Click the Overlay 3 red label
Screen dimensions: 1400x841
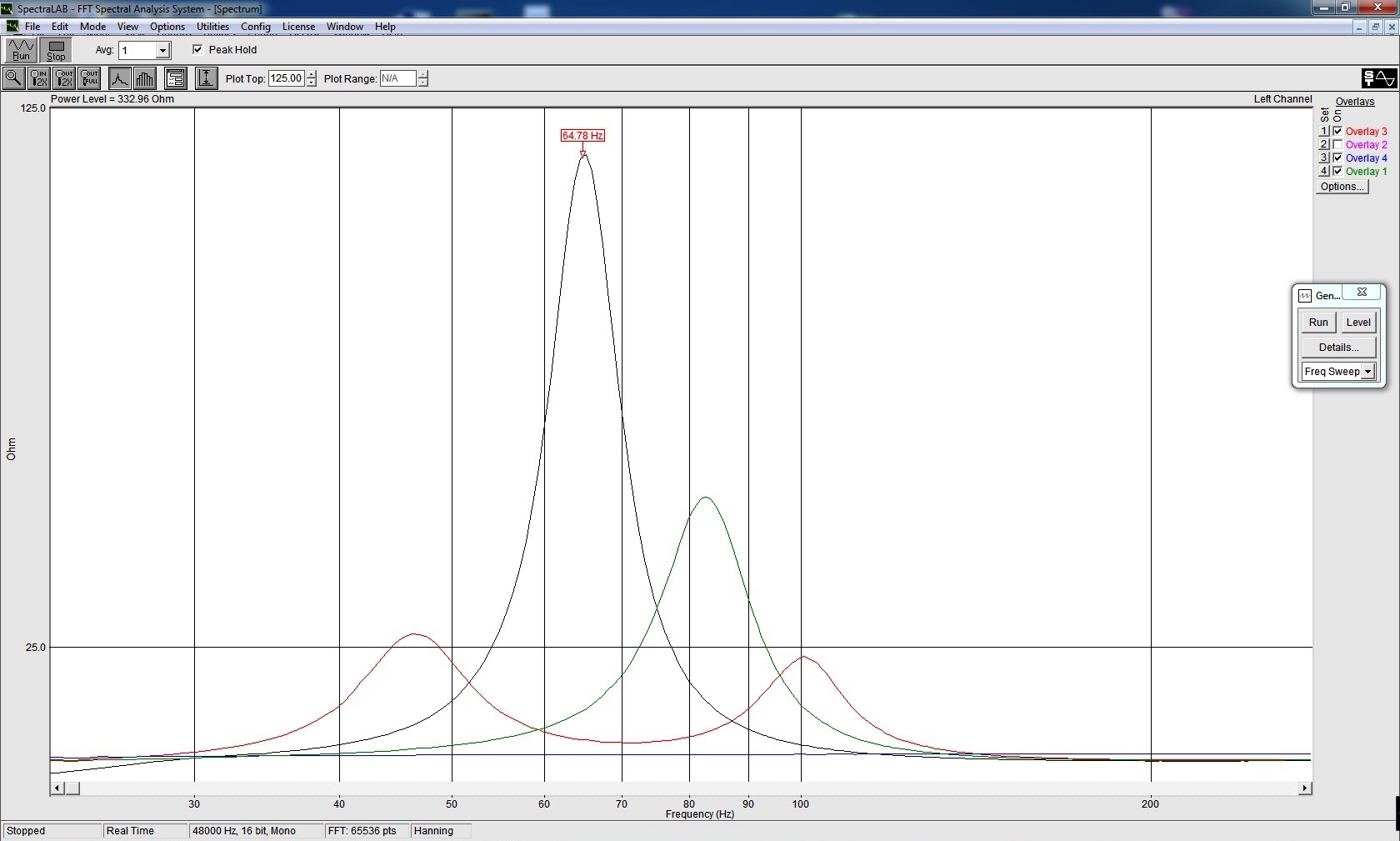point(1367,132)
